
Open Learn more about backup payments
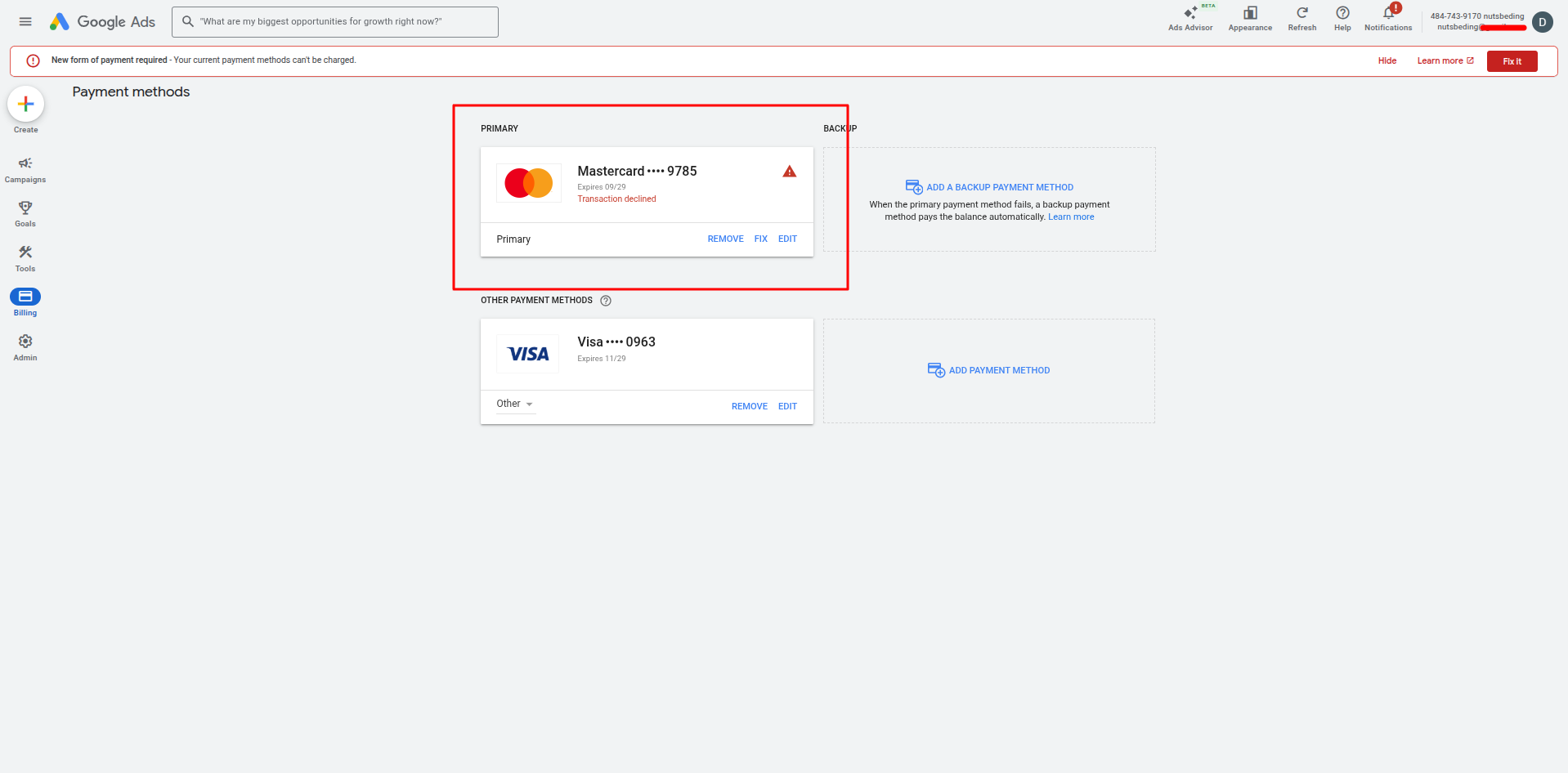[1071, 217]
